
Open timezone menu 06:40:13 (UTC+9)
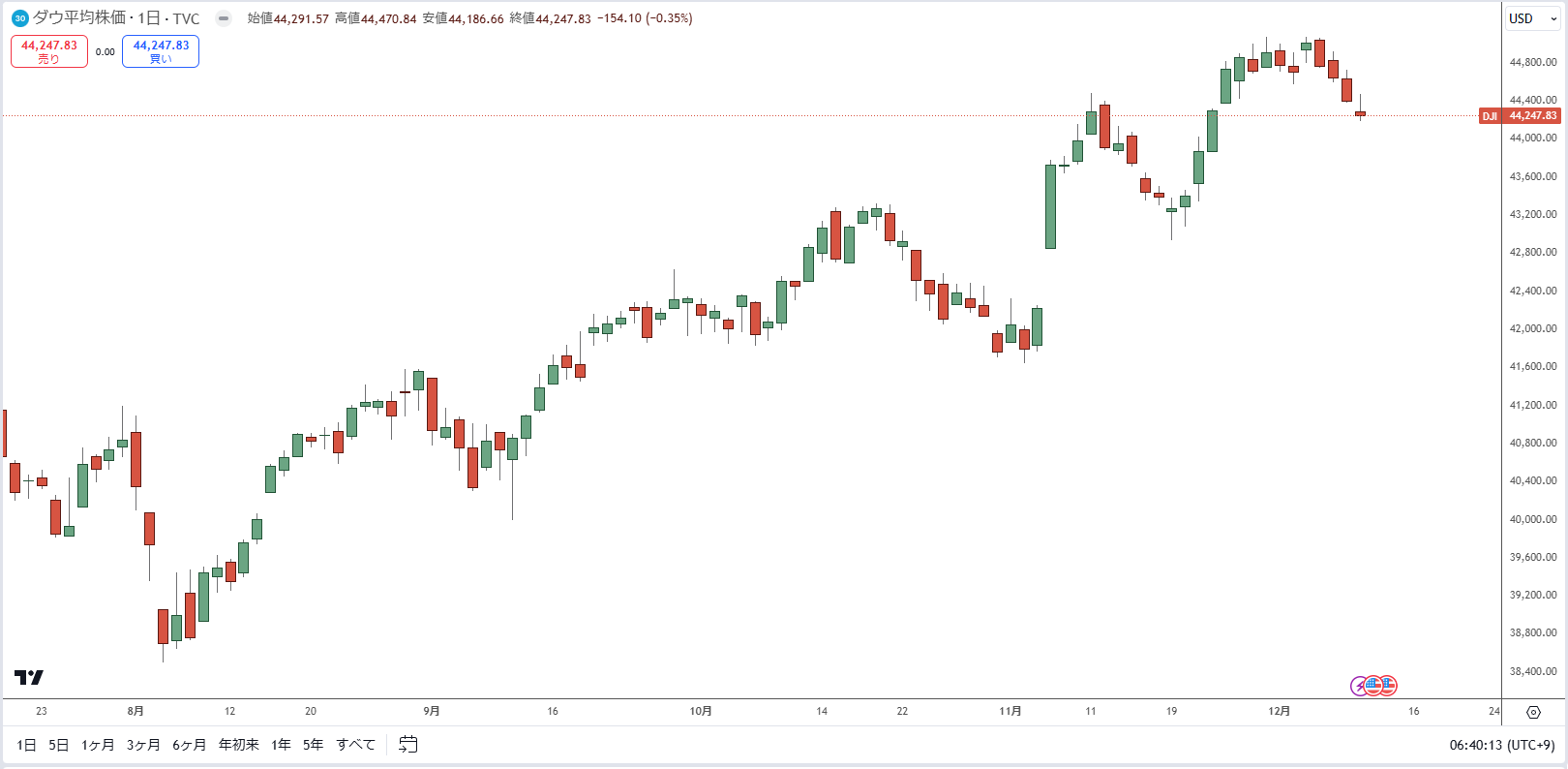click(1502, 745)
